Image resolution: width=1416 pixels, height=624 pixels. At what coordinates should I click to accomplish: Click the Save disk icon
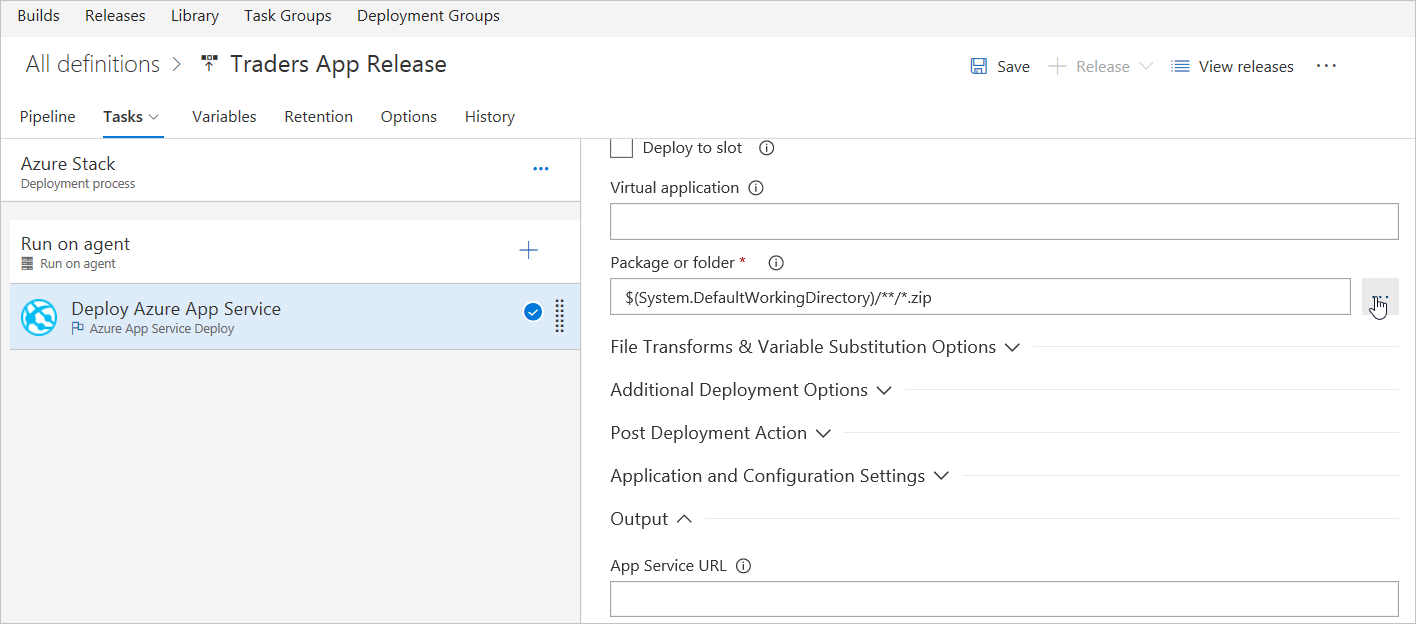979,66
